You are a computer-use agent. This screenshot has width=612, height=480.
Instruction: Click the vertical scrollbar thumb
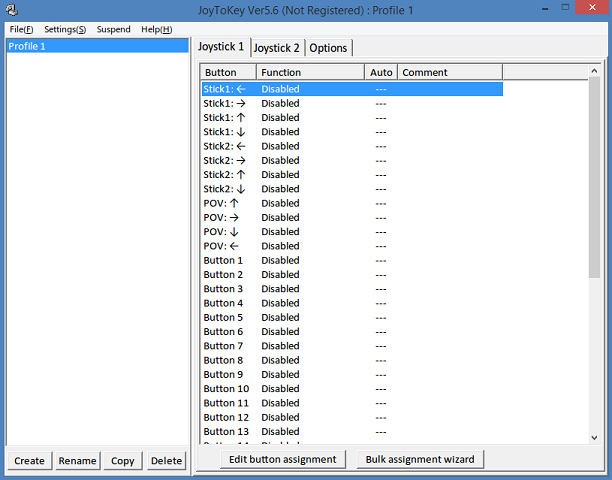click(x=594, y=178)
